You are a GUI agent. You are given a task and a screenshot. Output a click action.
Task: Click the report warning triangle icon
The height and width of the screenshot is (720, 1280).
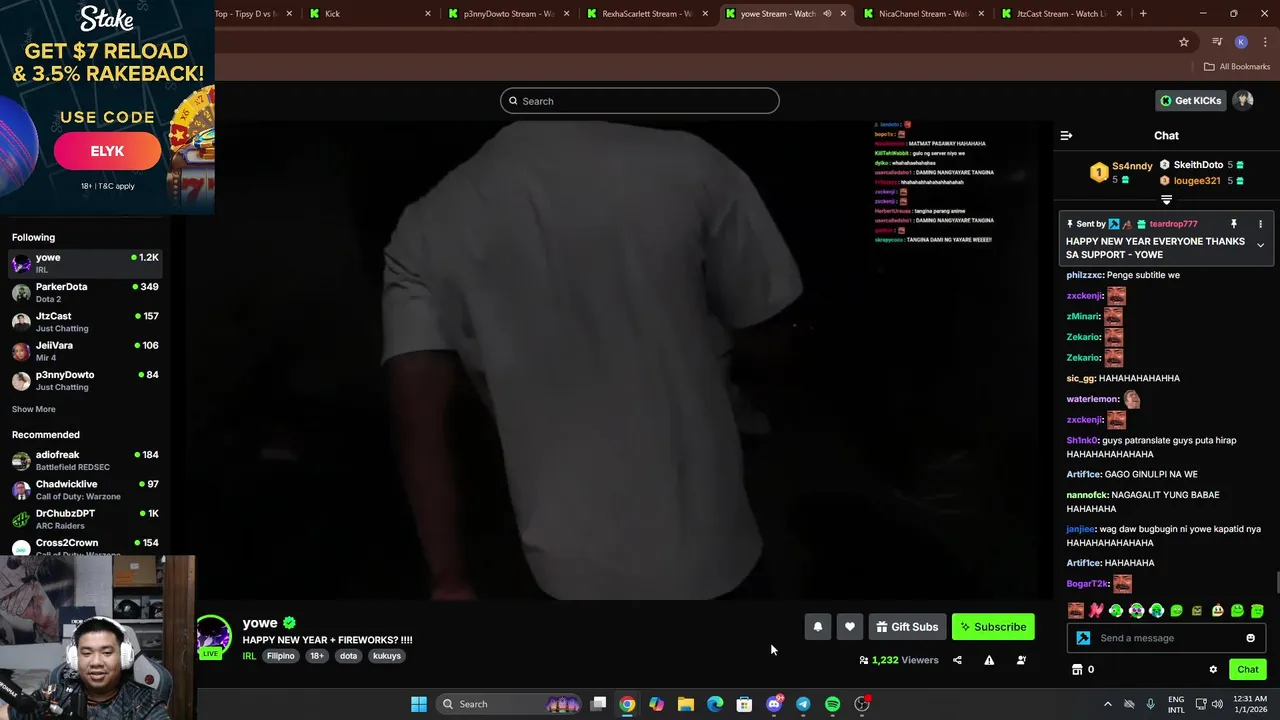point(989,660)
